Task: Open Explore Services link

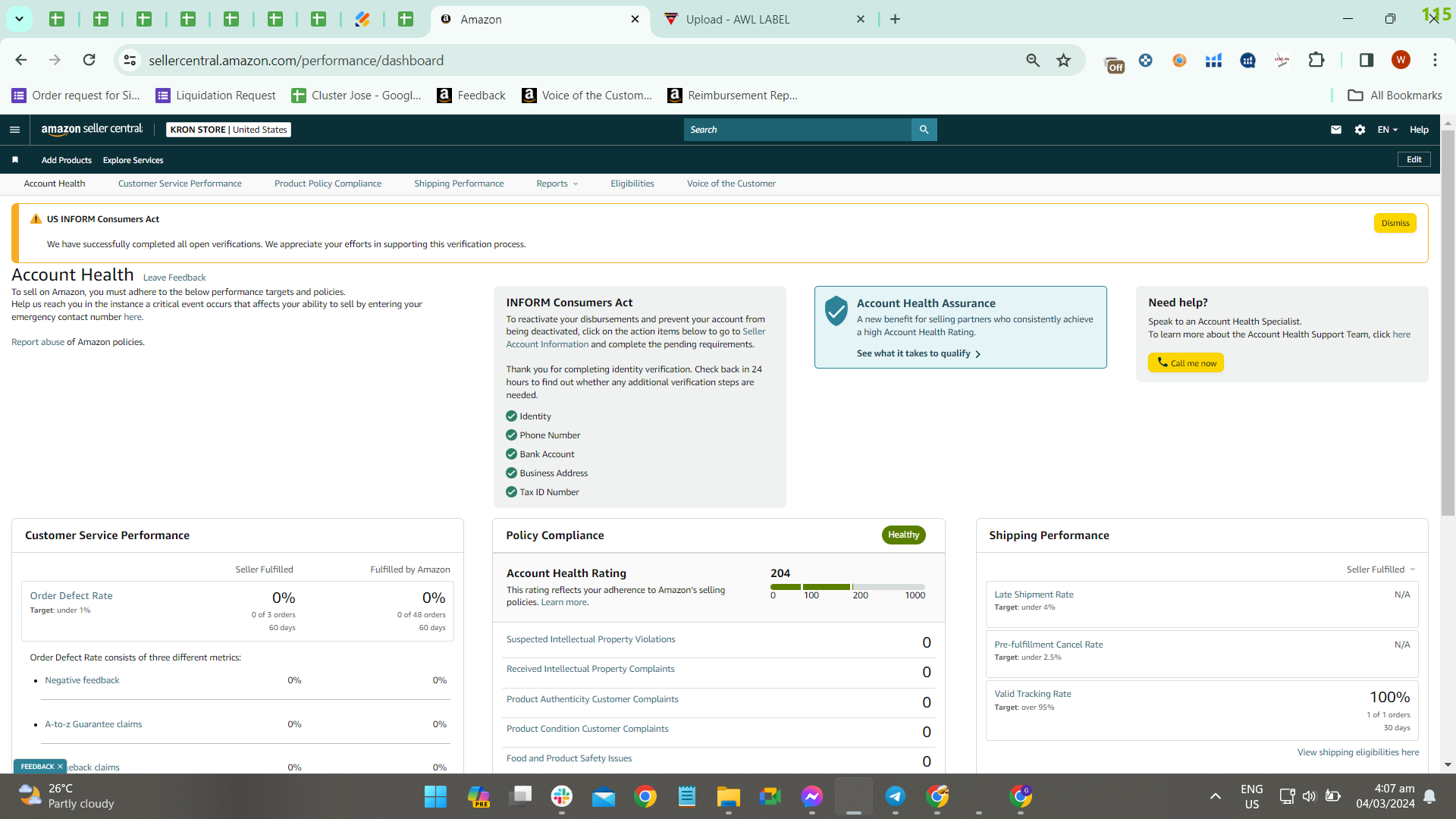Action: [133, 160]
